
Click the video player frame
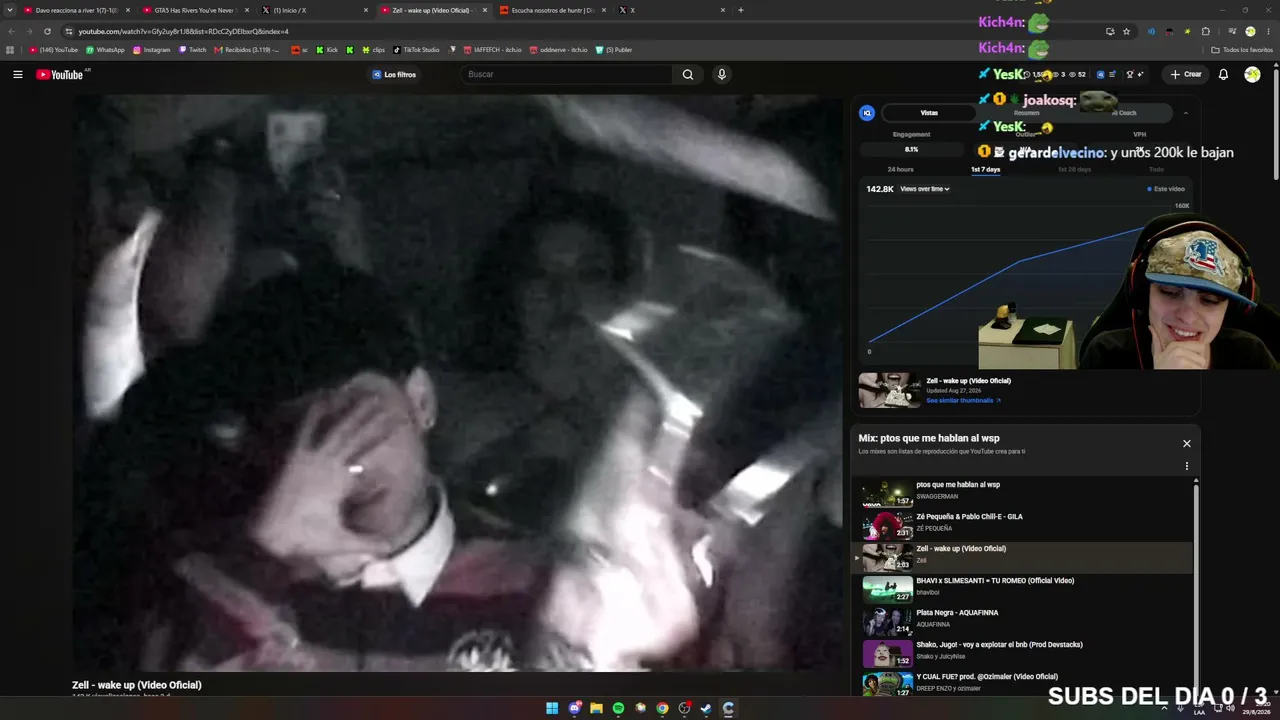tap(457, 383)
